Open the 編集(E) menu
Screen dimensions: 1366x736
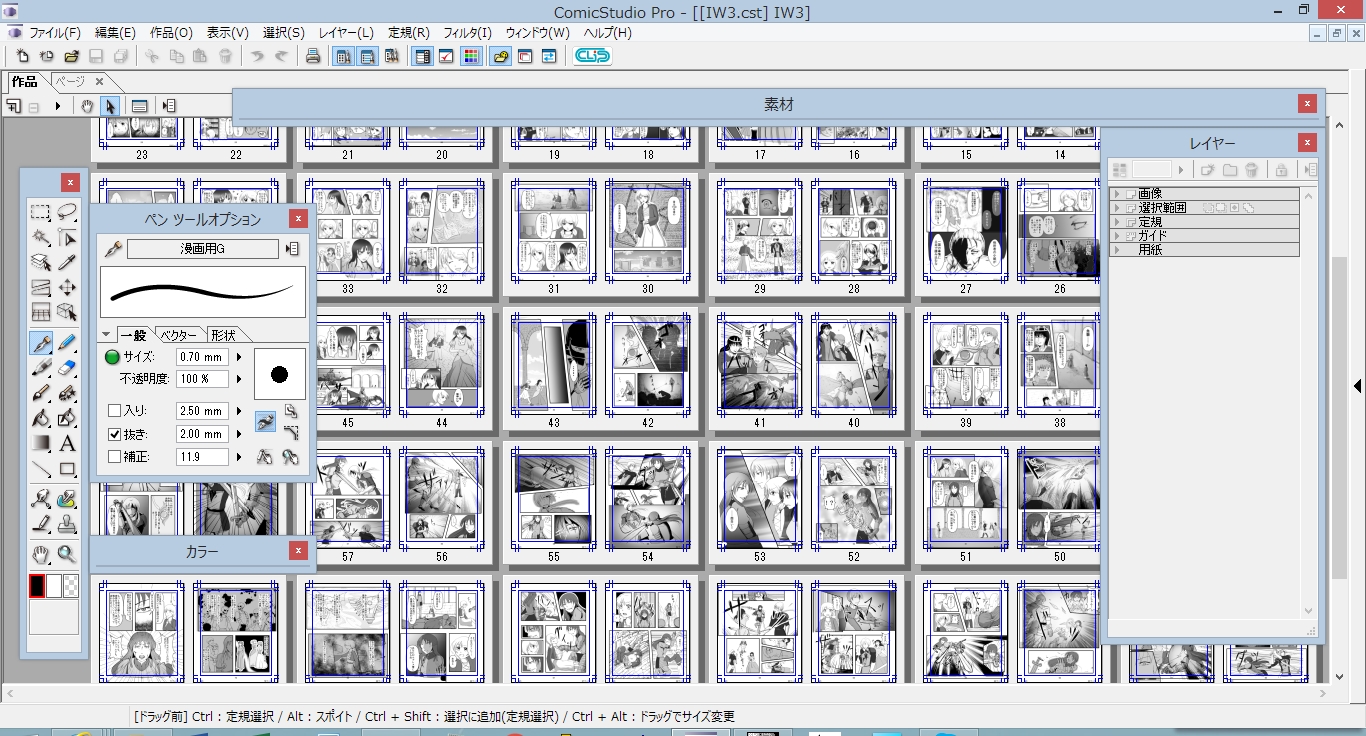[115, 33]
